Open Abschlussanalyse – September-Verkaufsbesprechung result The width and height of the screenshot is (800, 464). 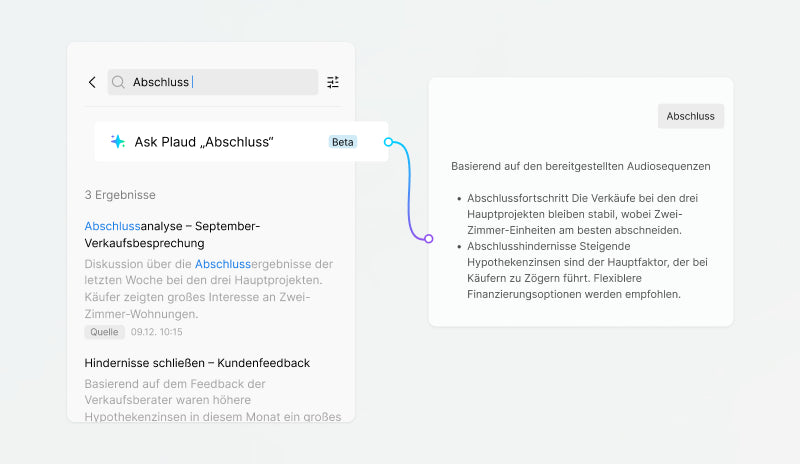click(172, 234)
